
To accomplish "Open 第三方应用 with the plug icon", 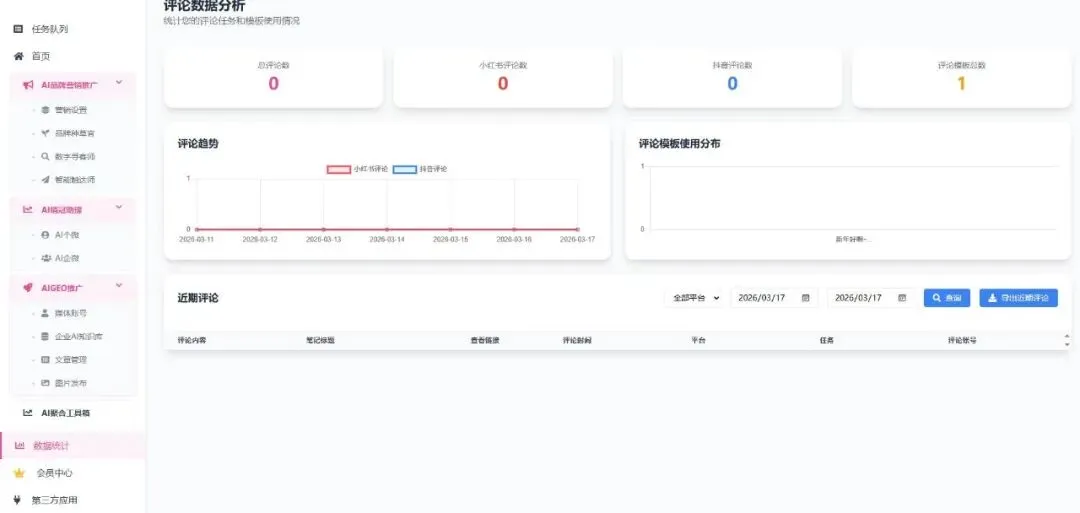I will 18,500.
